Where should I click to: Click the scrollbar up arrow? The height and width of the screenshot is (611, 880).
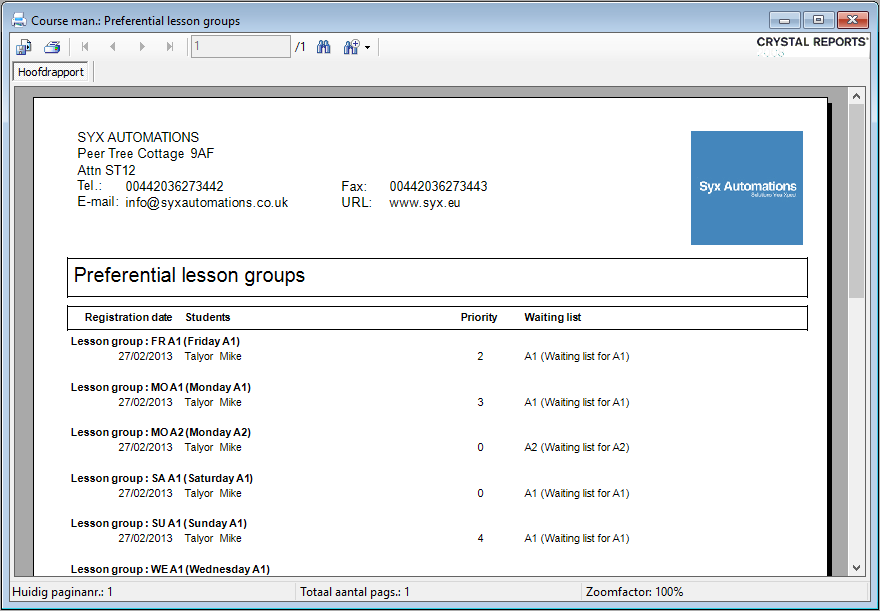(x=856, y=95)
